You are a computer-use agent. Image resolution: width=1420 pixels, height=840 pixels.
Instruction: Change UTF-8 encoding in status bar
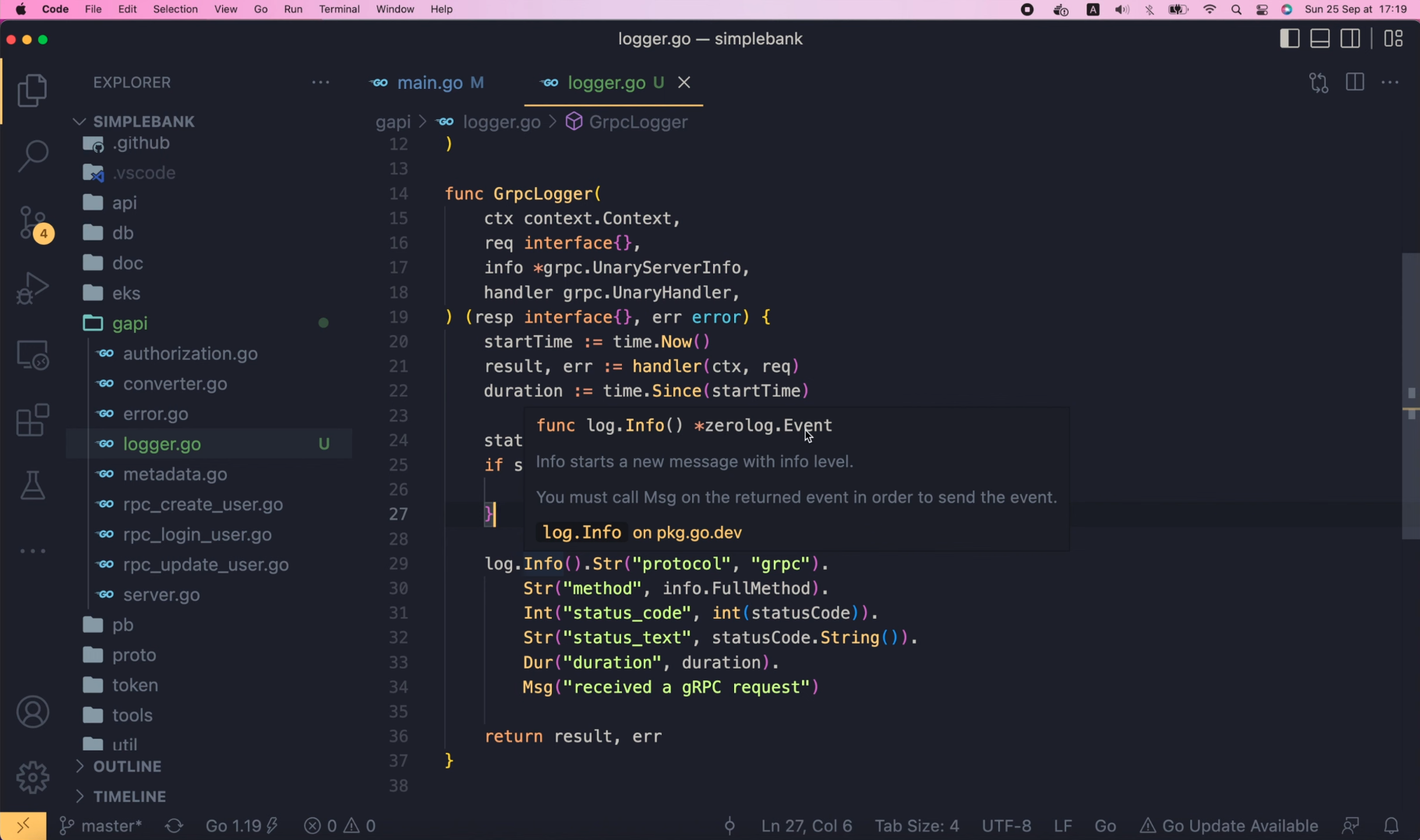[1006, 826]
